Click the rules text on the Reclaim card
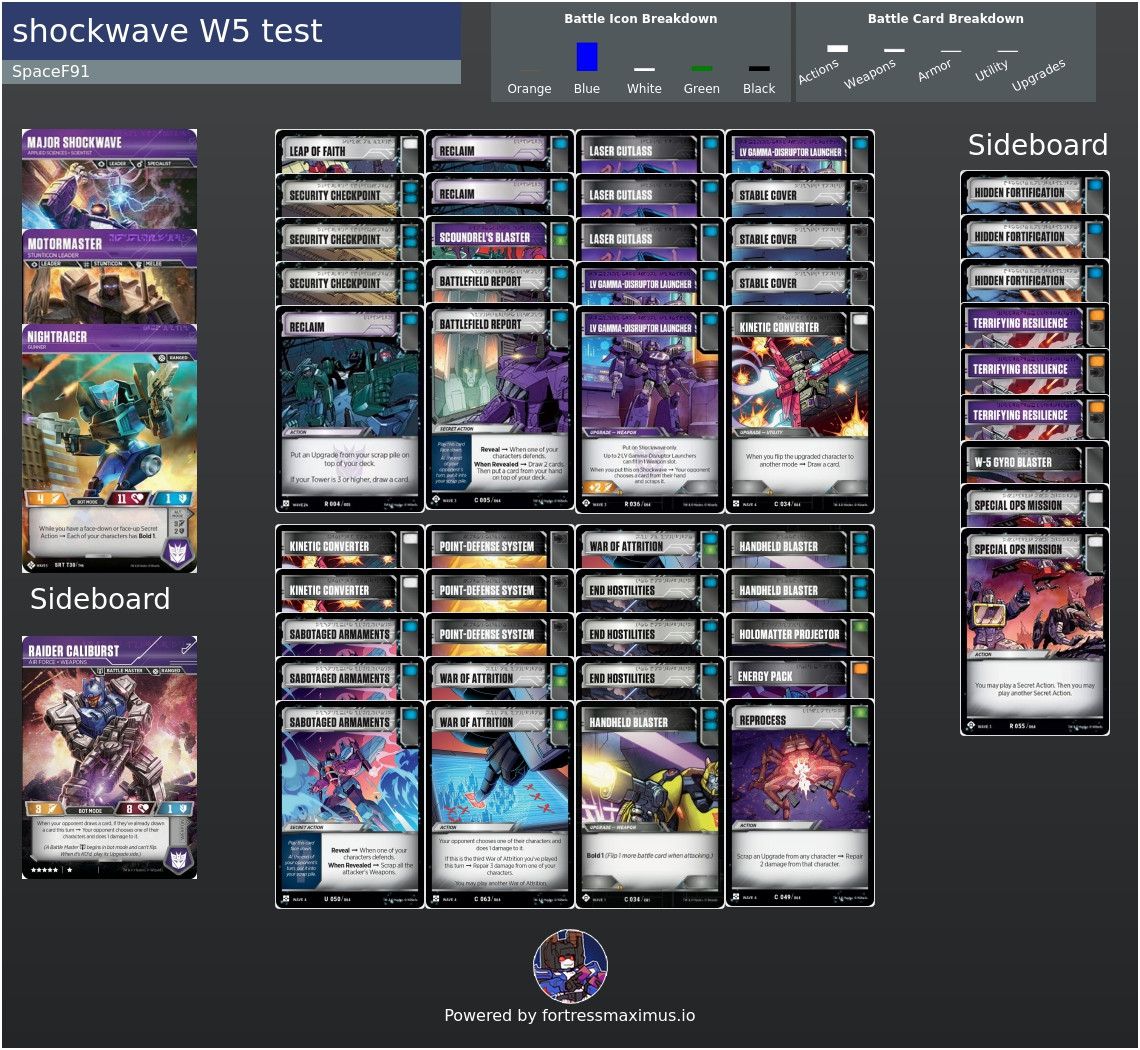Image resolution: width=1140 pixels, height=1050 pixels. coord(350,467)
